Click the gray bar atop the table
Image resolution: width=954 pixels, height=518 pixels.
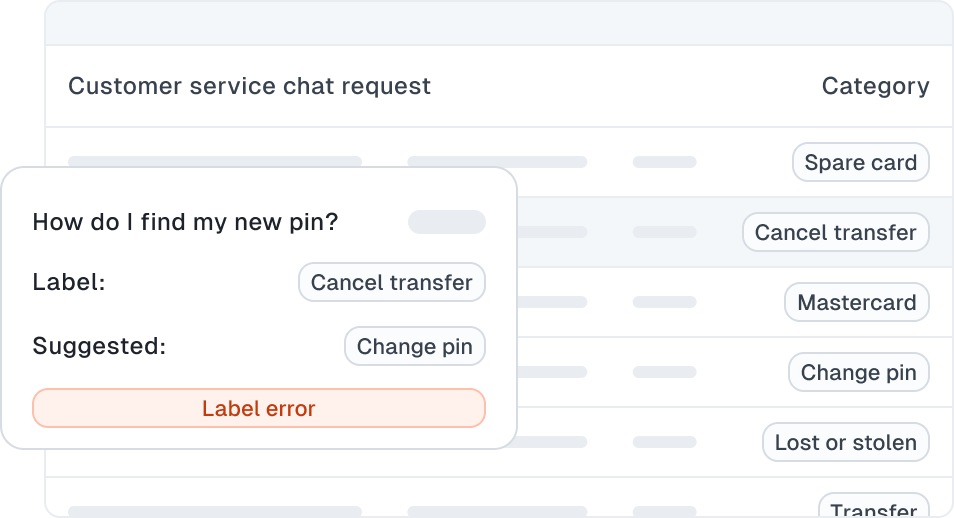click(498, 23)
